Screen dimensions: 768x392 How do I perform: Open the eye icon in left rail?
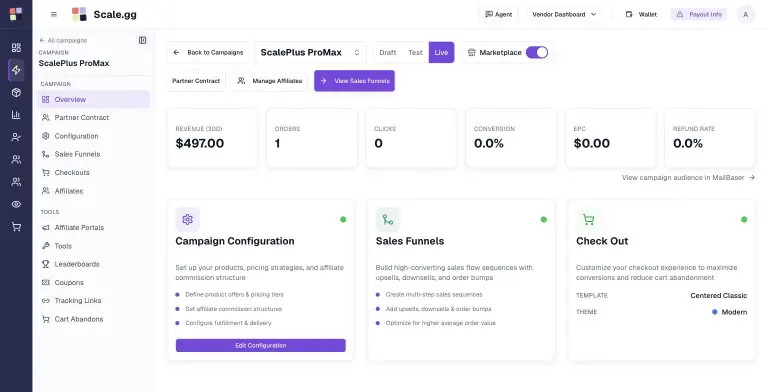point(16,204)
